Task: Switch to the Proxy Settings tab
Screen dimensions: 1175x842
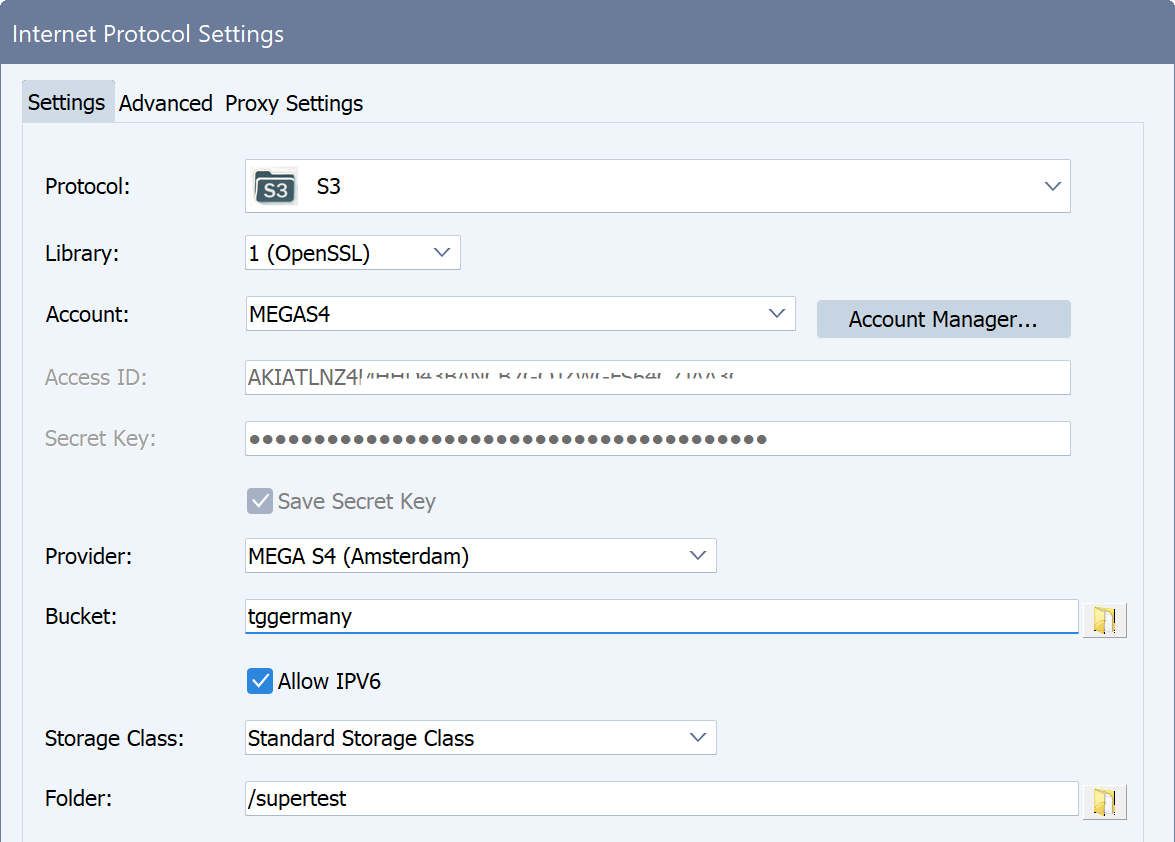Action: tap(293, 102)
